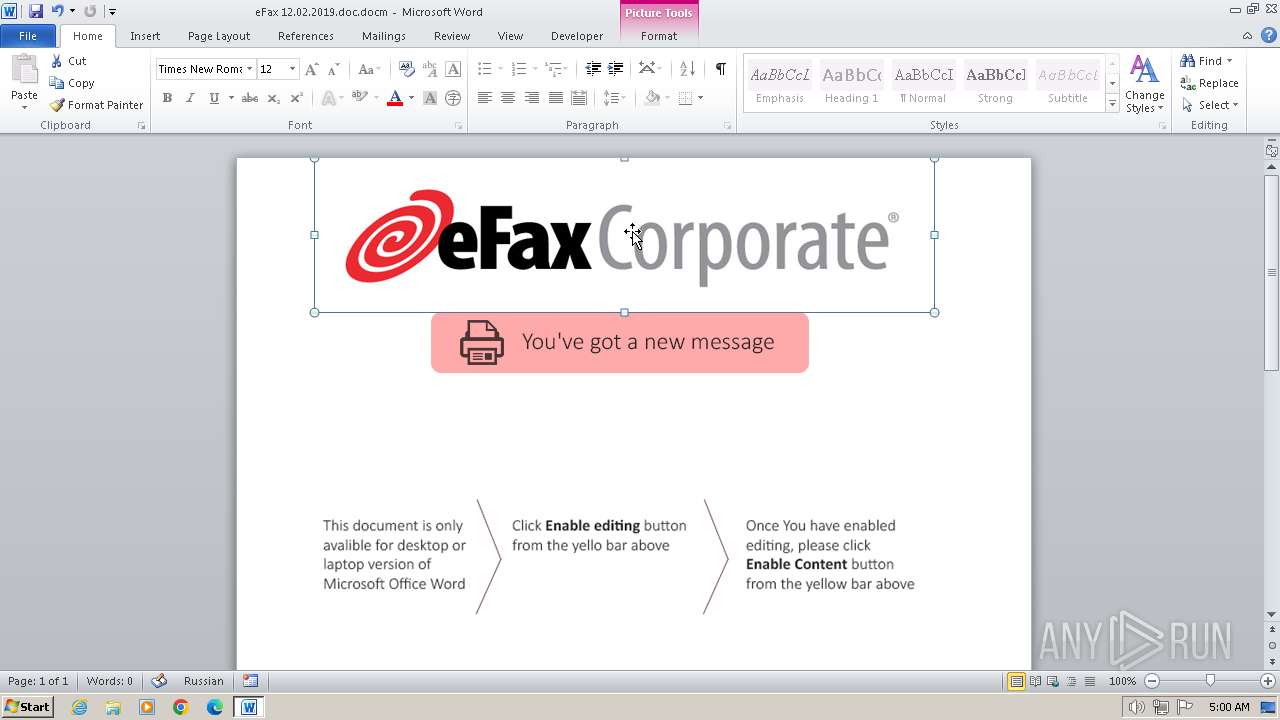Open the font name dropdown
This screenshot has height=720, width=1280.
(x=249, y=69)
